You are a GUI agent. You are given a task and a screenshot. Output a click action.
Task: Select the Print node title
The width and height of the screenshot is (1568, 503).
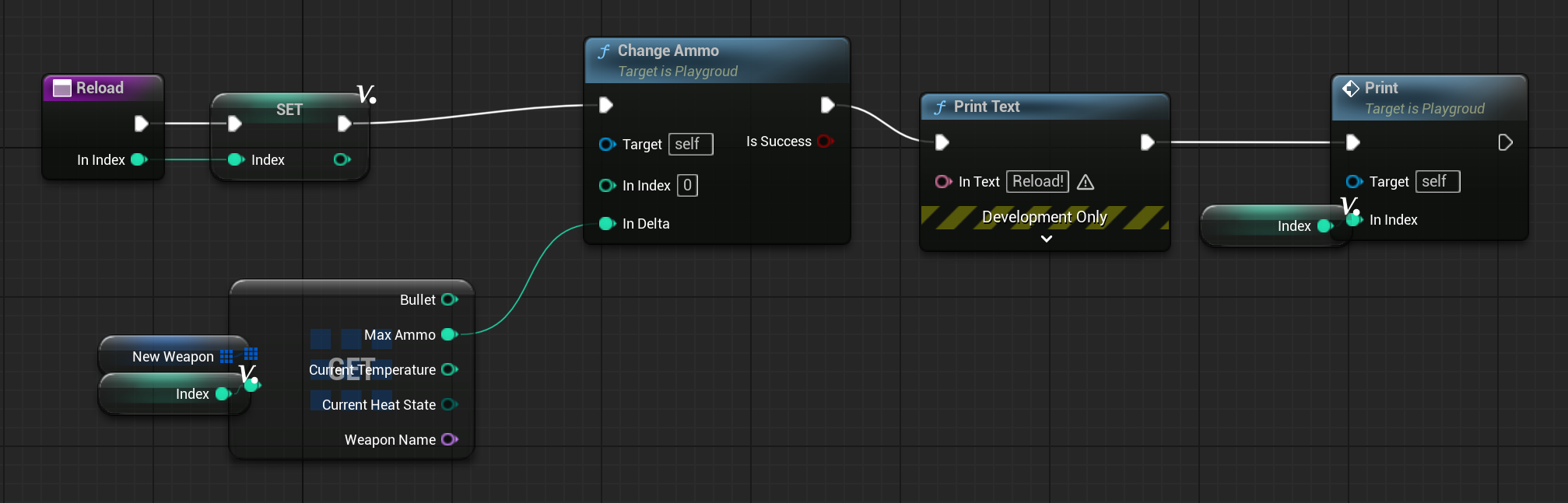(x=1381, y=88)
